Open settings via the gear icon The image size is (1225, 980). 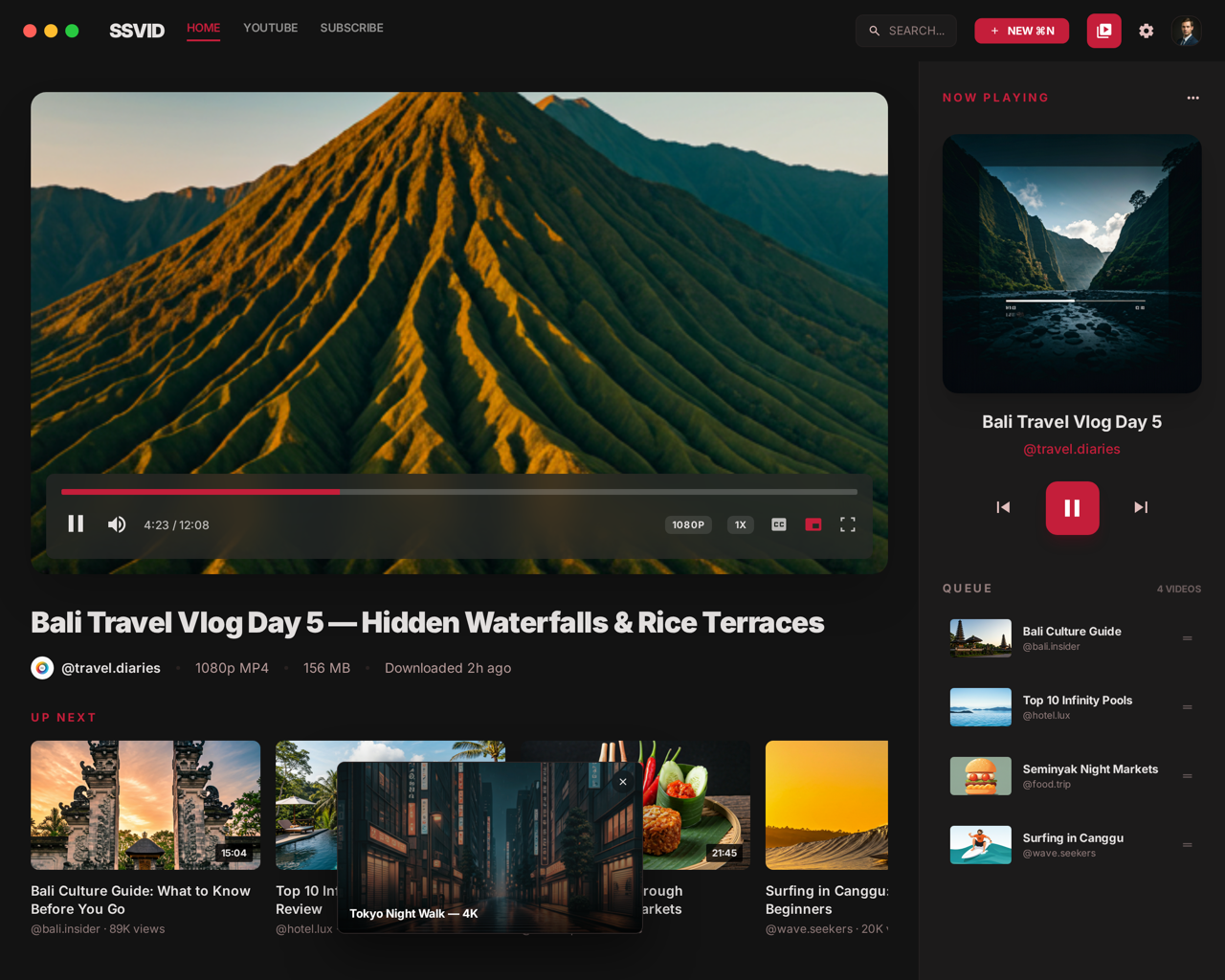click(x=1146, y=31)
